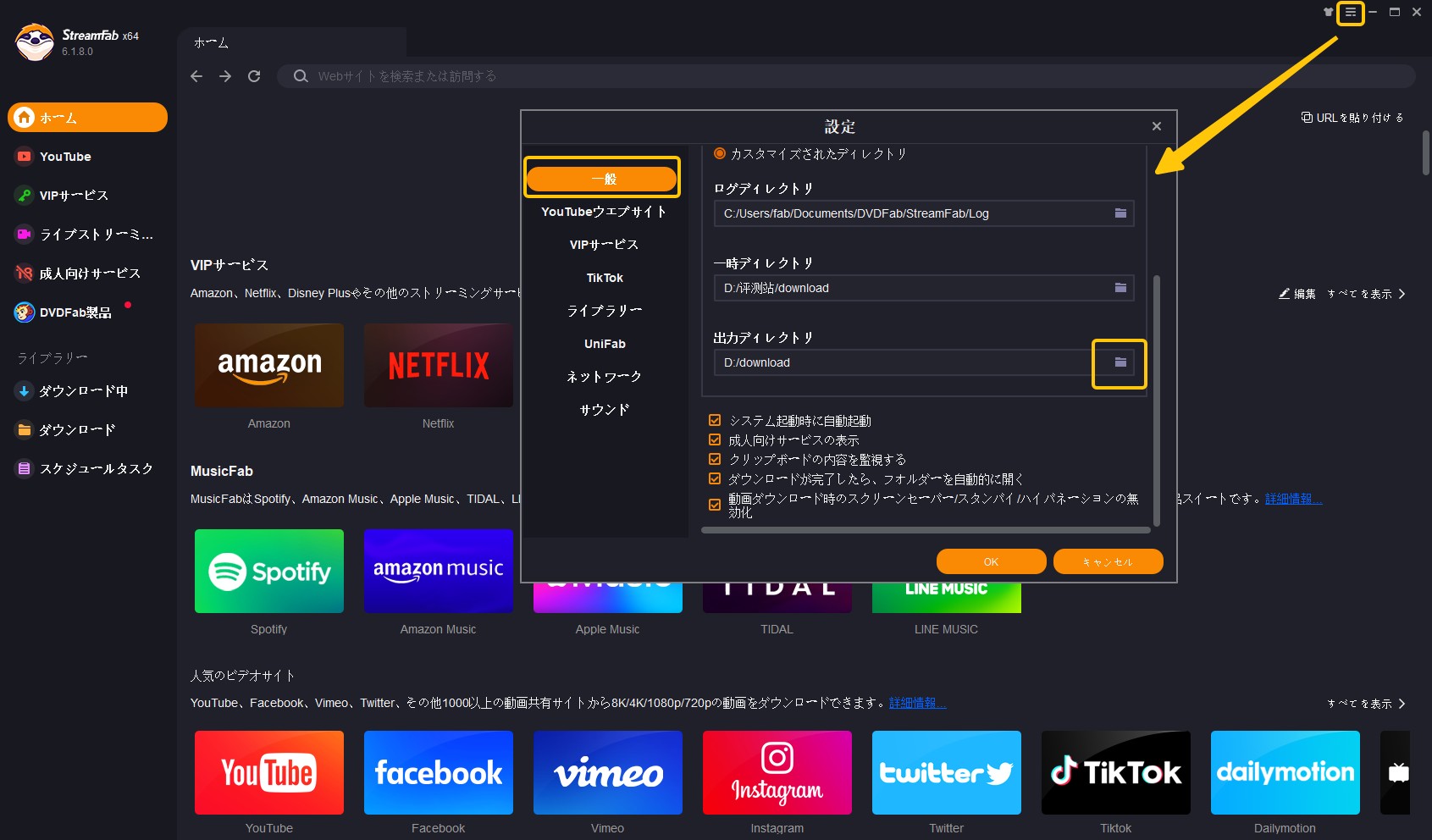Expand 人気のビデオサイト すべてを表示 chevron
The height and width of the screenshot is (840, 1432).
(1402, 704)
